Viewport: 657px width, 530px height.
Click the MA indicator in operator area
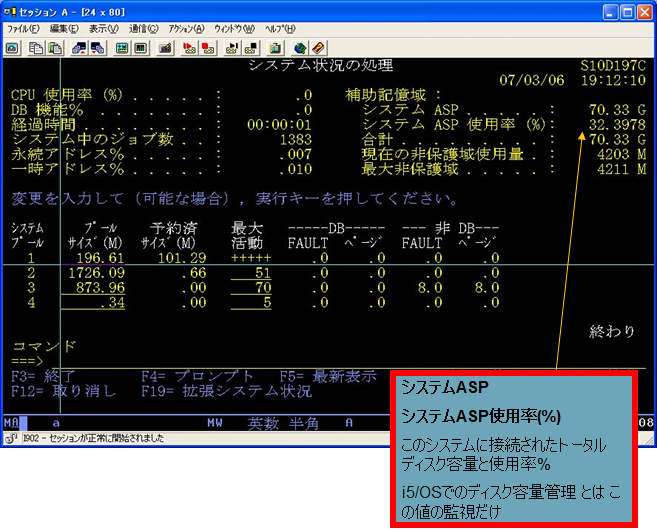tap(11, 423)
